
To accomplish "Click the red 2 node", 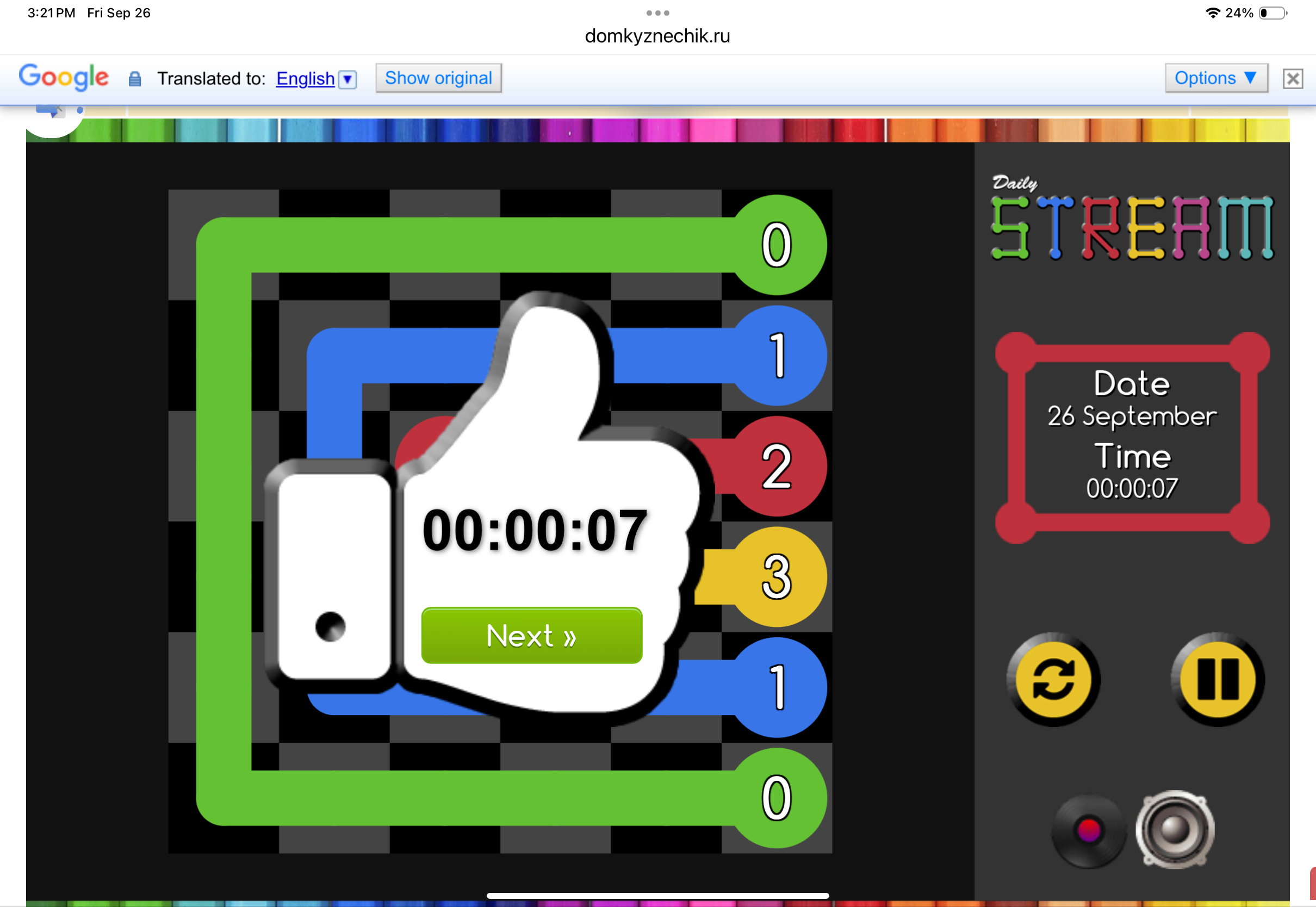I will tap(777, 466).
